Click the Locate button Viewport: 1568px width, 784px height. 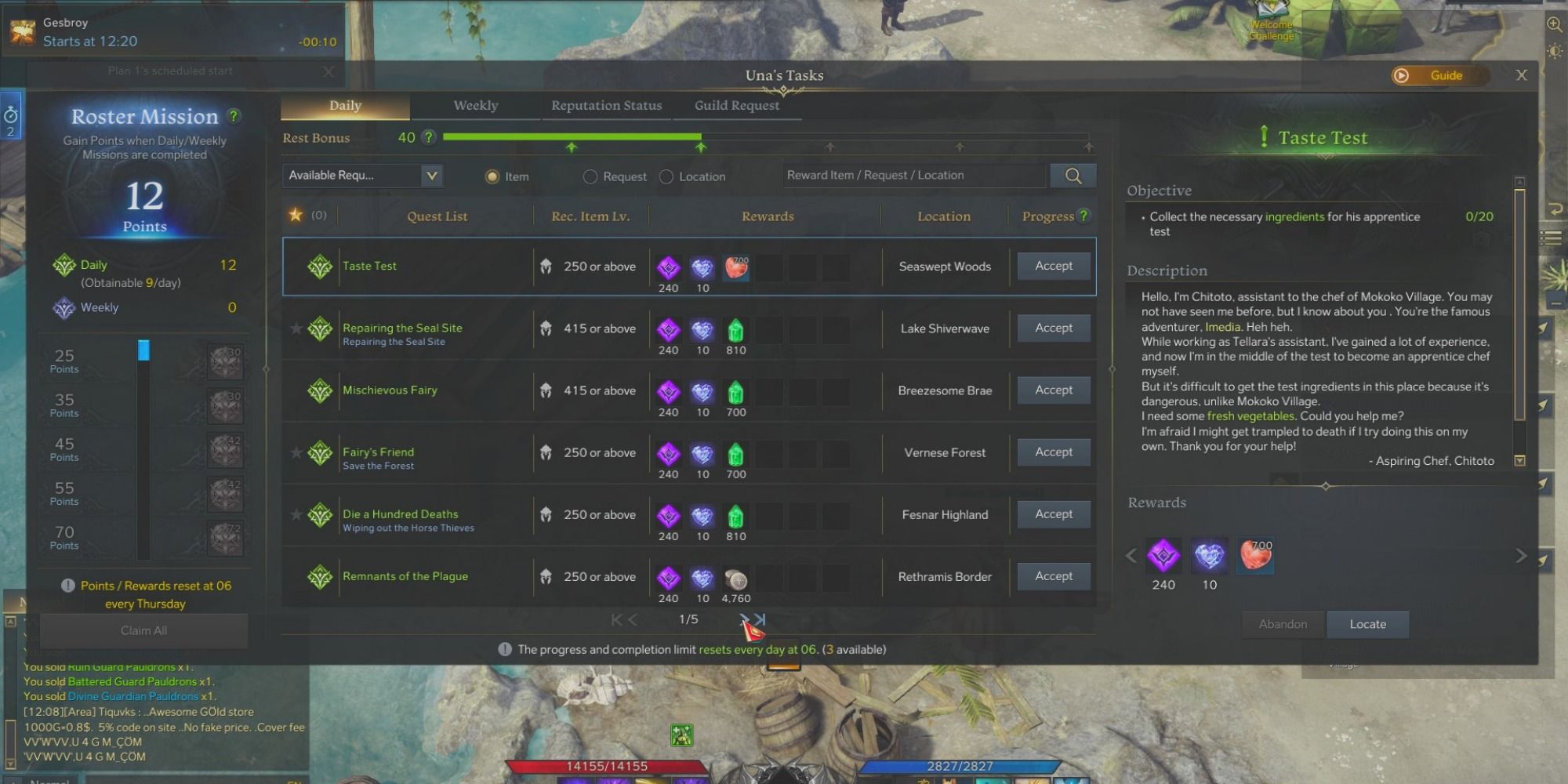point(1368,625)
